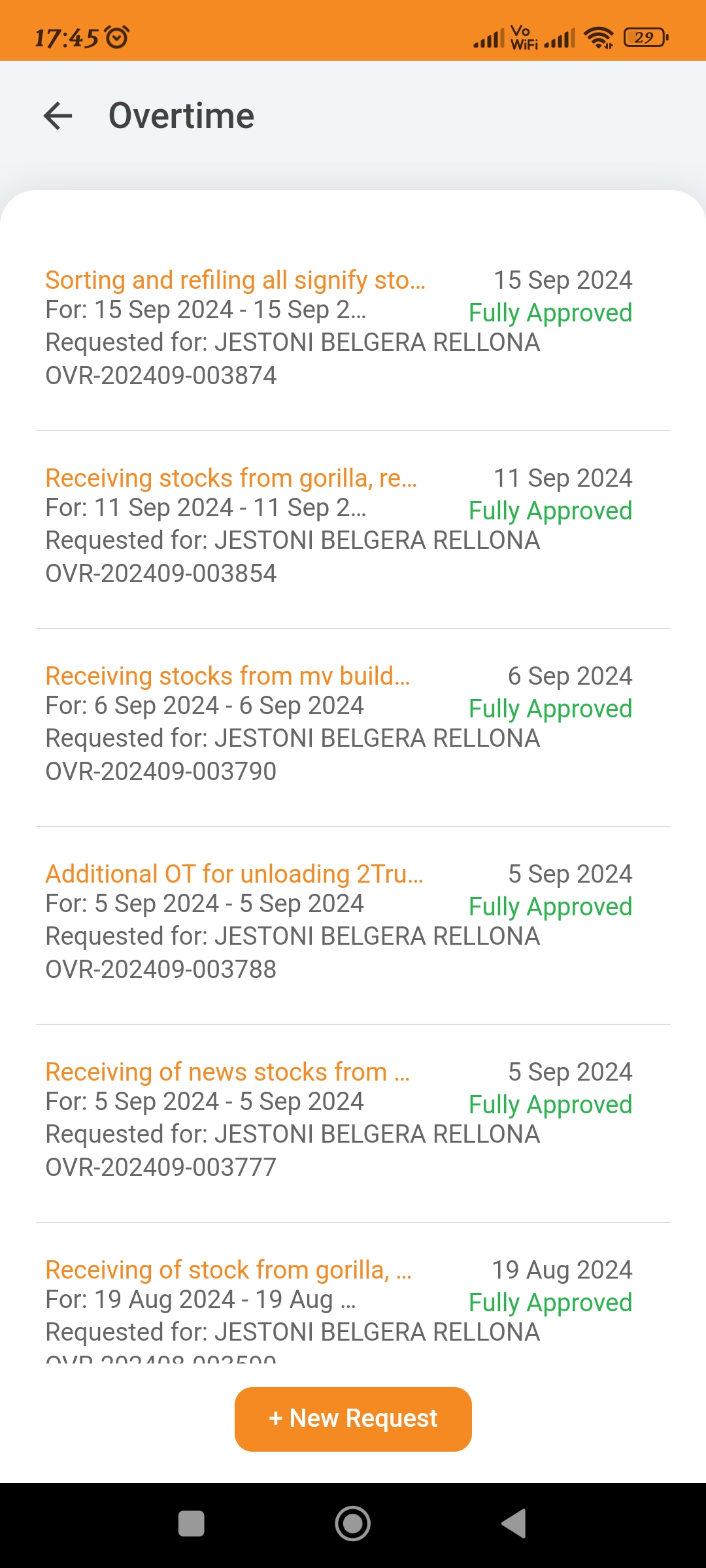Tap the Wi-Fi signal status icon
The width and height of the screenshot is (706, 1568).
[598, 38]
